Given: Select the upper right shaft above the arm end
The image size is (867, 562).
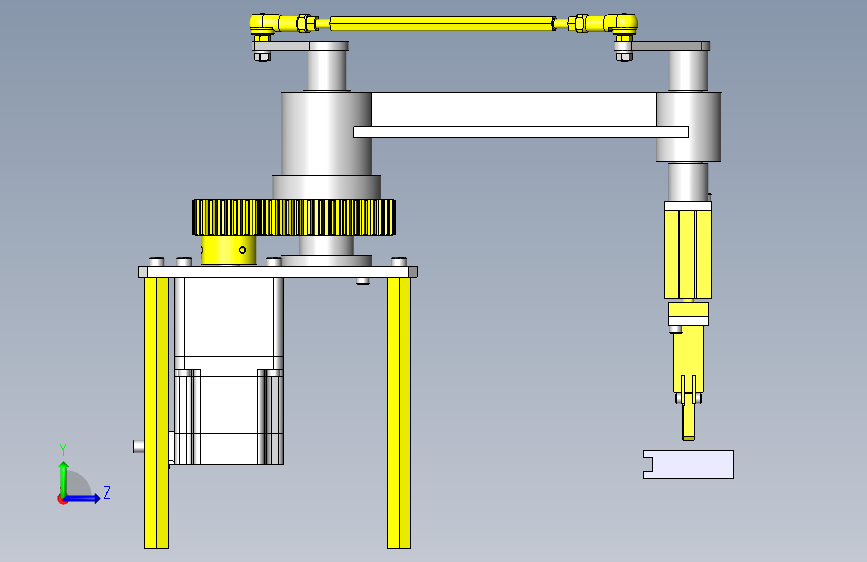Looking at the screenshot, I should coord(688,71).
